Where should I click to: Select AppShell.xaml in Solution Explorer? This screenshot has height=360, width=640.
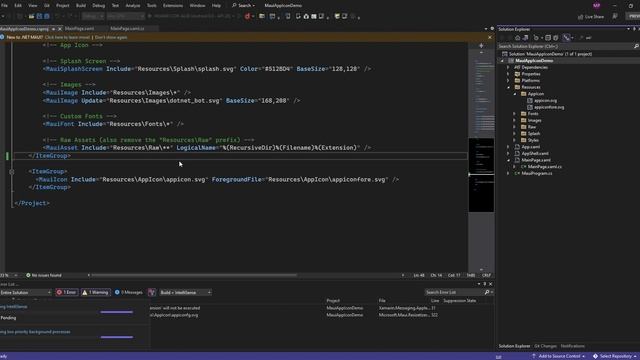535,153
